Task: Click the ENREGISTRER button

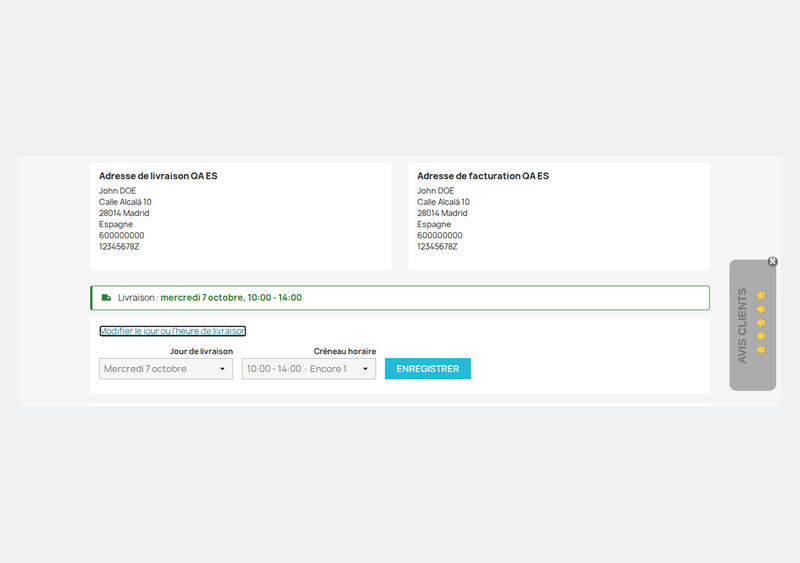Action: coord(428,369)
